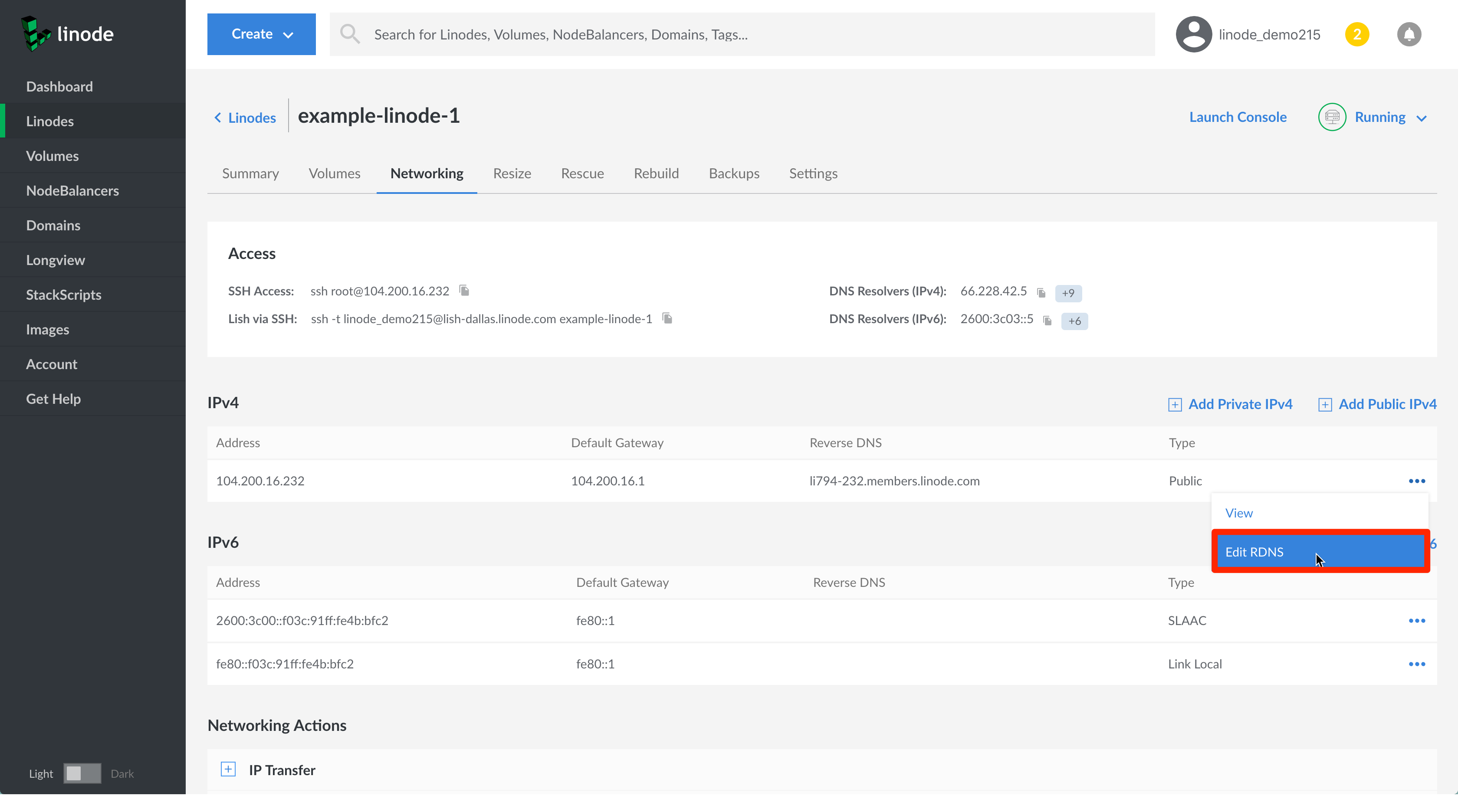Copy the IPv4 DNS resolver address

1041,292
